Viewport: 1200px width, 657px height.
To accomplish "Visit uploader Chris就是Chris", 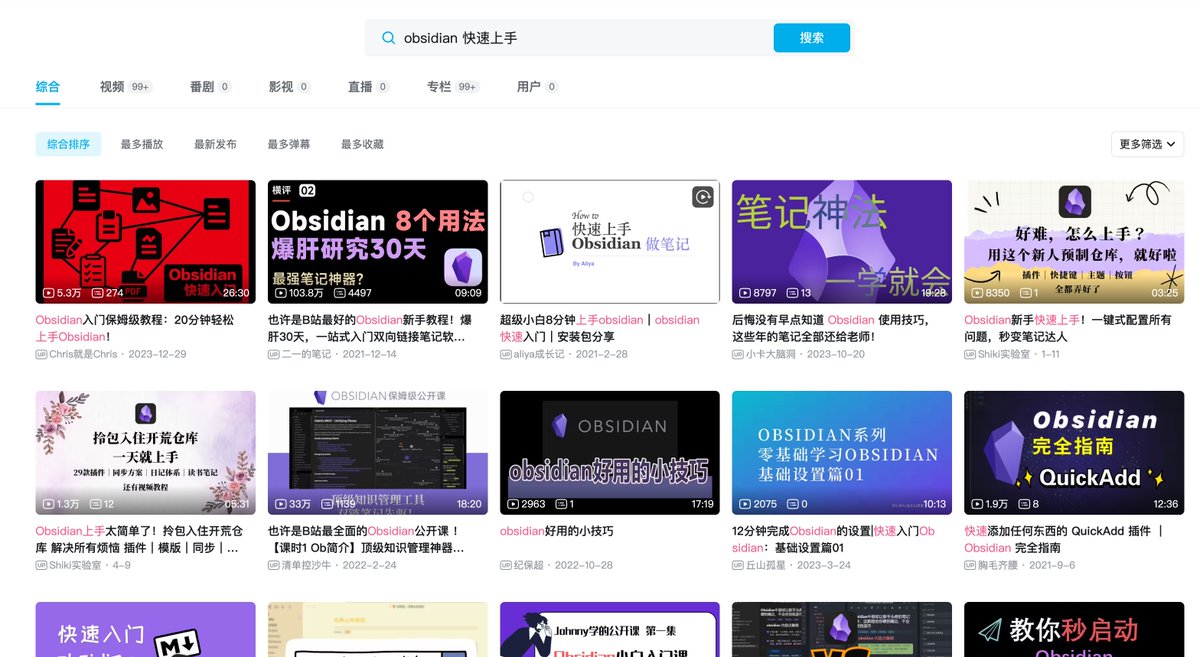I will tap(83, 354).
